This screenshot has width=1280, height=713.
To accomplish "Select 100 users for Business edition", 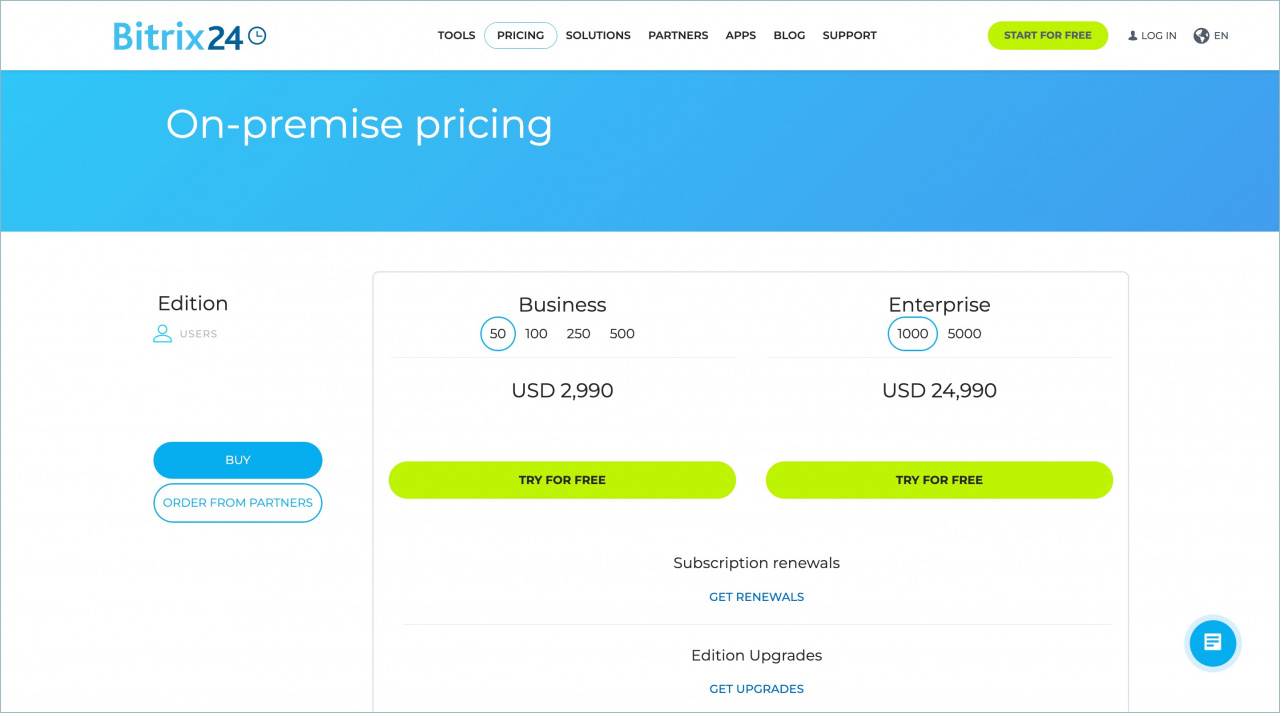I will pyautogui.click(x=536, y=334).
